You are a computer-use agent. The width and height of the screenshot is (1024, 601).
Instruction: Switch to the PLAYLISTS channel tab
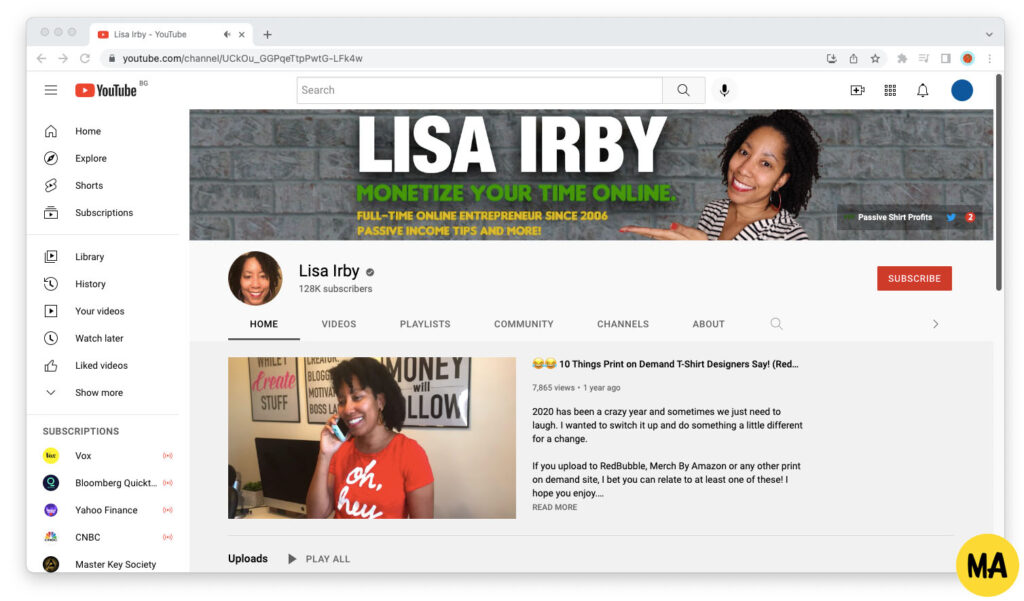click(x=425, y=324)
